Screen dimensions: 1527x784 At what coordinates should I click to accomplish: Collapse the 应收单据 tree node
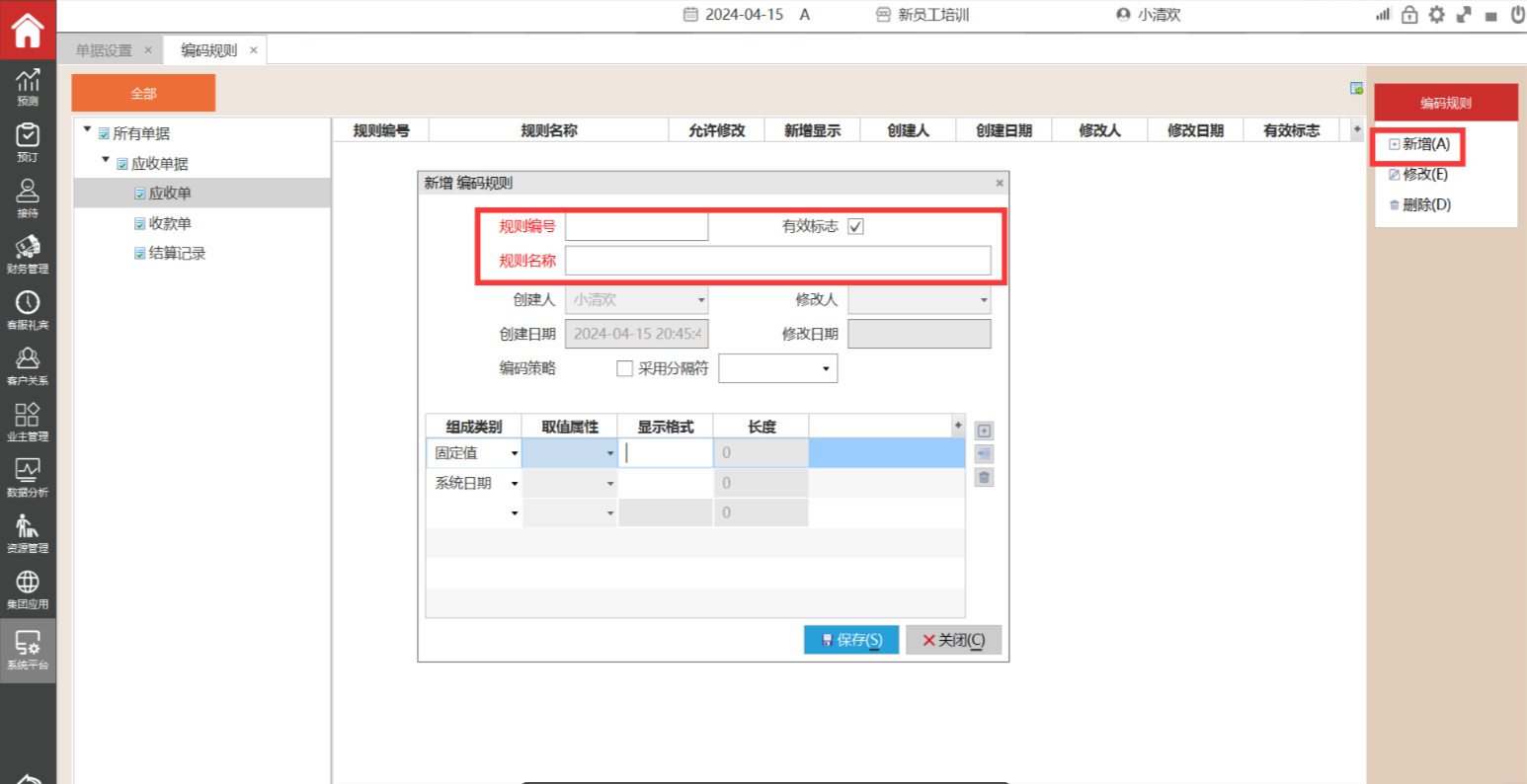click(x=106, y=161)
